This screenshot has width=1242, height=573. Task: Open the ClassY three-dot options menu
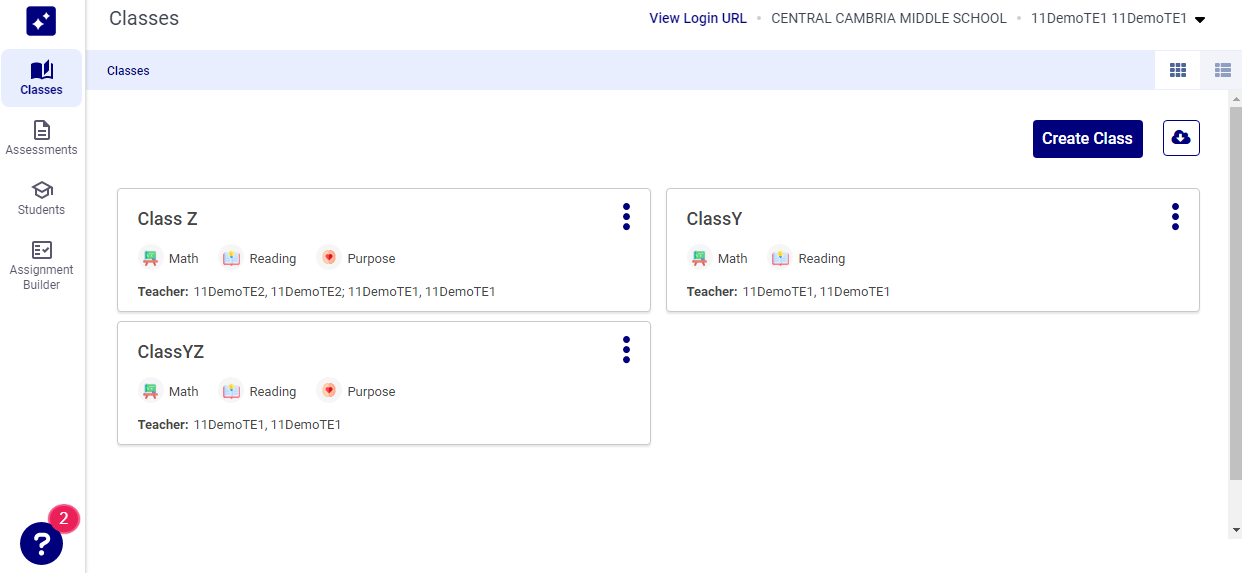[x=1175, y=217]
